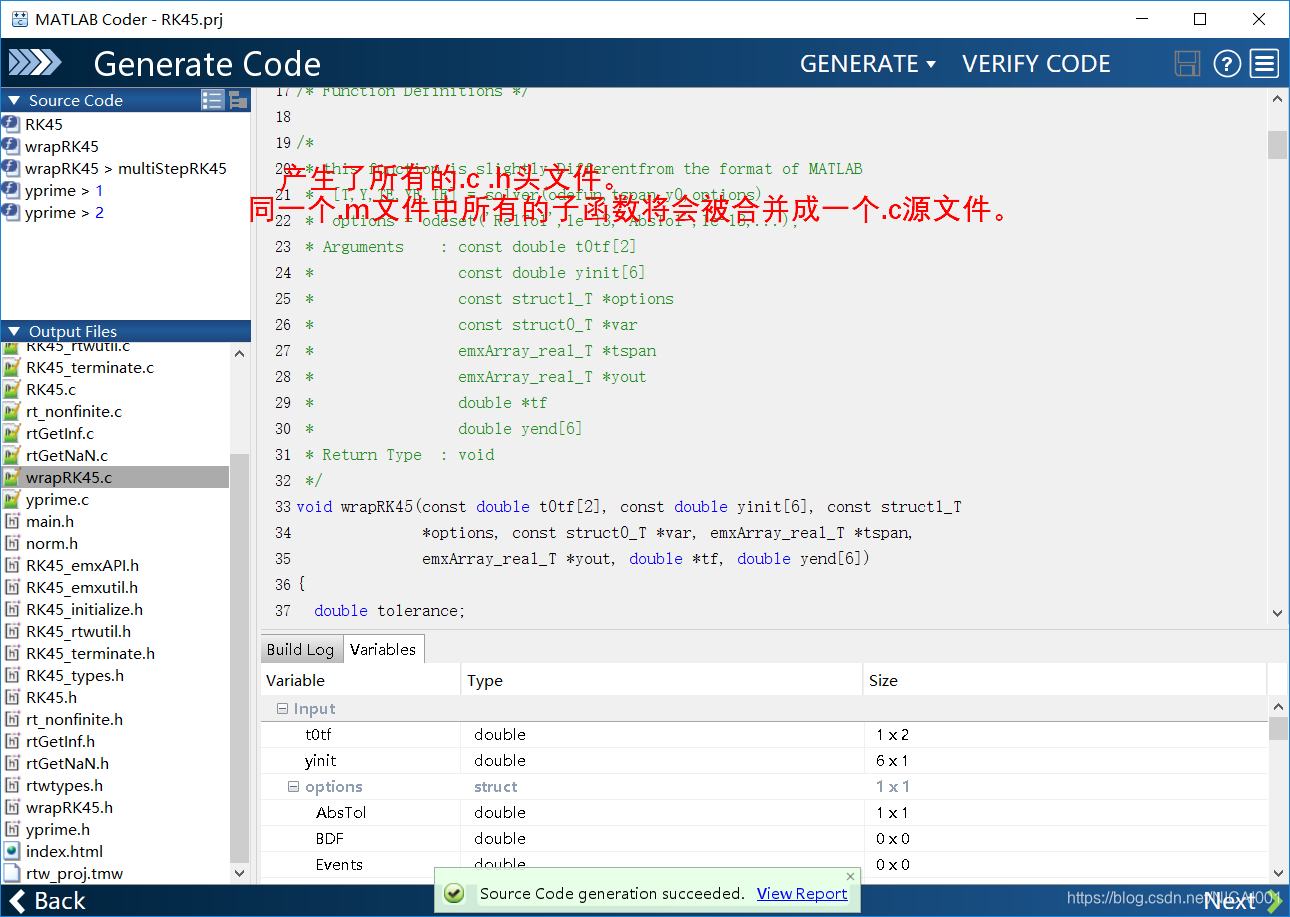The height and width of the screenshot is (917, 1290).
Task: Switch Source Code to list view icon
Action: (x=212, y=100)
